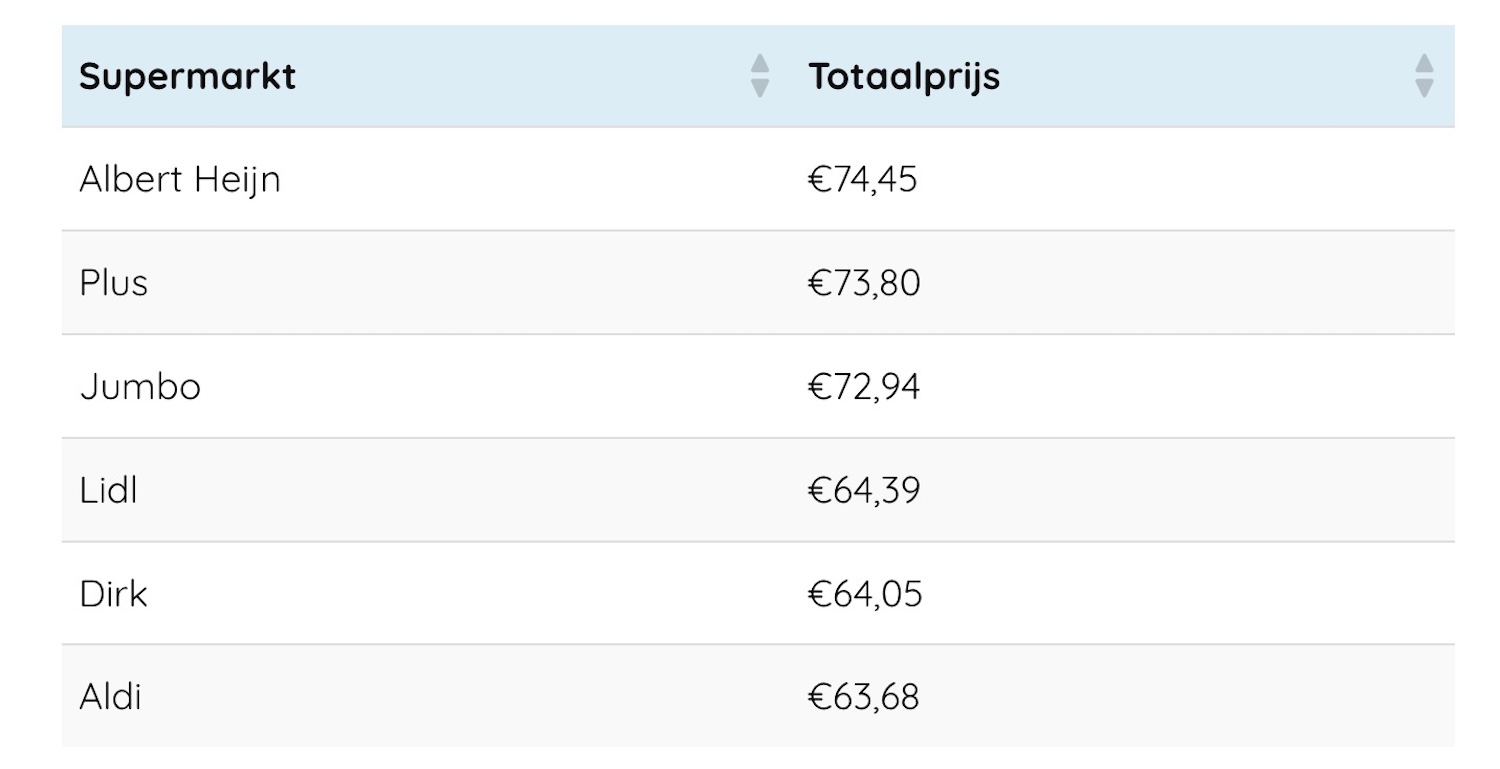The width and height of the screenshot is (1500, 769).
Task: Click the €63,68 total price
Action: [863, 697]
